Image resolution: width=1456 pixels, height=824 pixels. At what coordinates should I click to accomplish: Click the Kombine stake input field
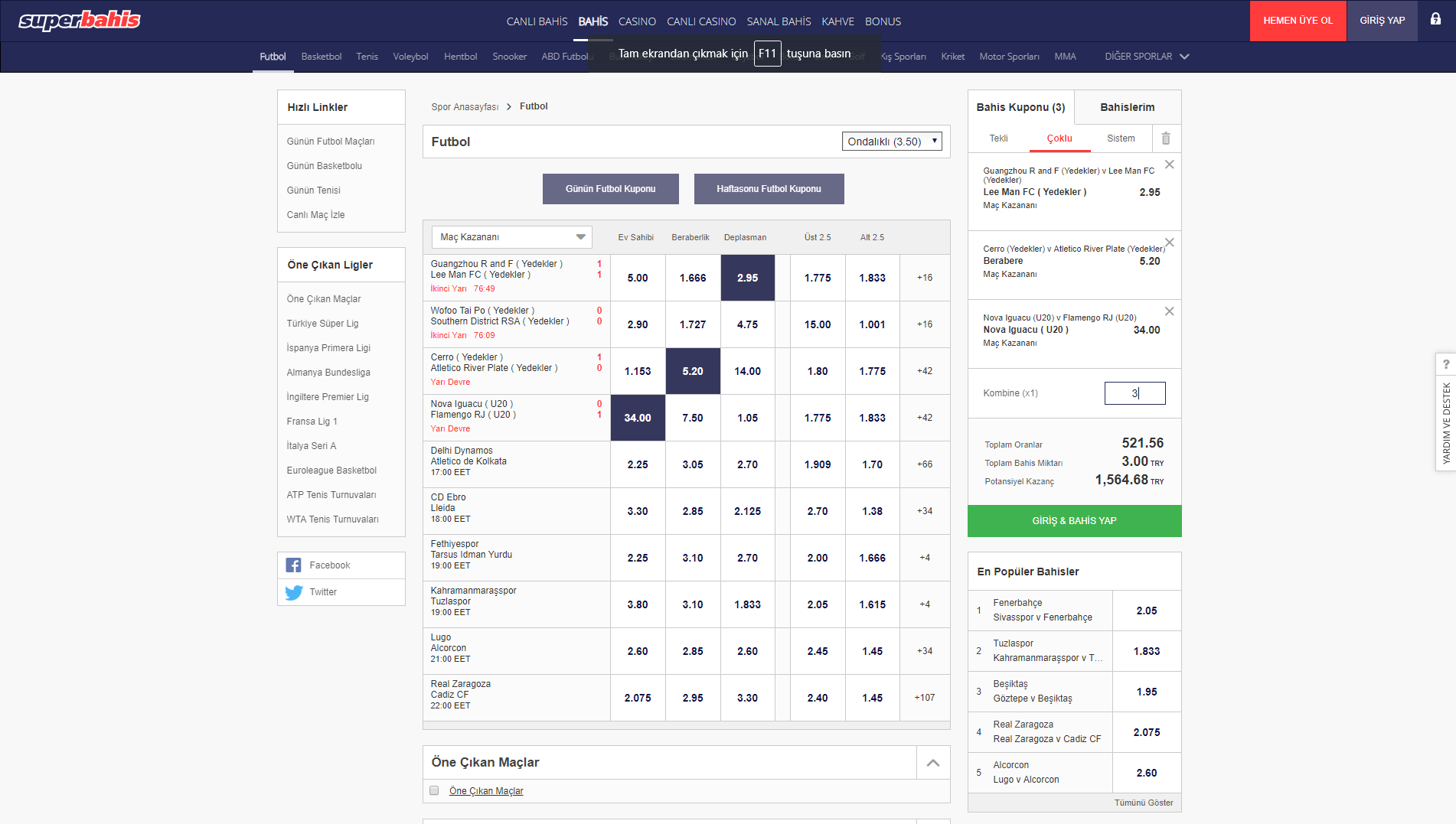(x=1134, y=393)
